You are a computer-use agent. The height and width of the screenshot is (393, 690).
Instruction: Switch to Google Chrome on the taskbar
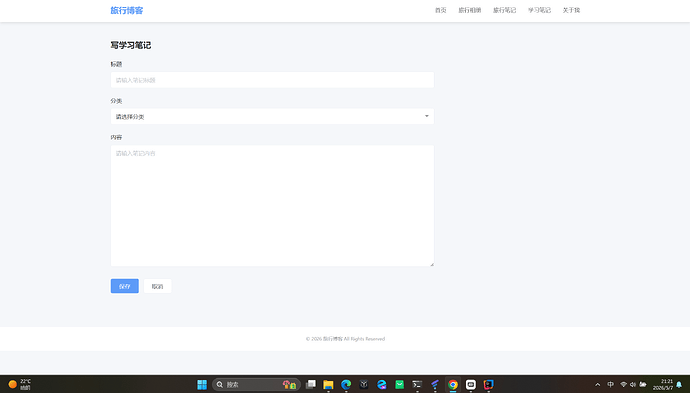[453, 384]
